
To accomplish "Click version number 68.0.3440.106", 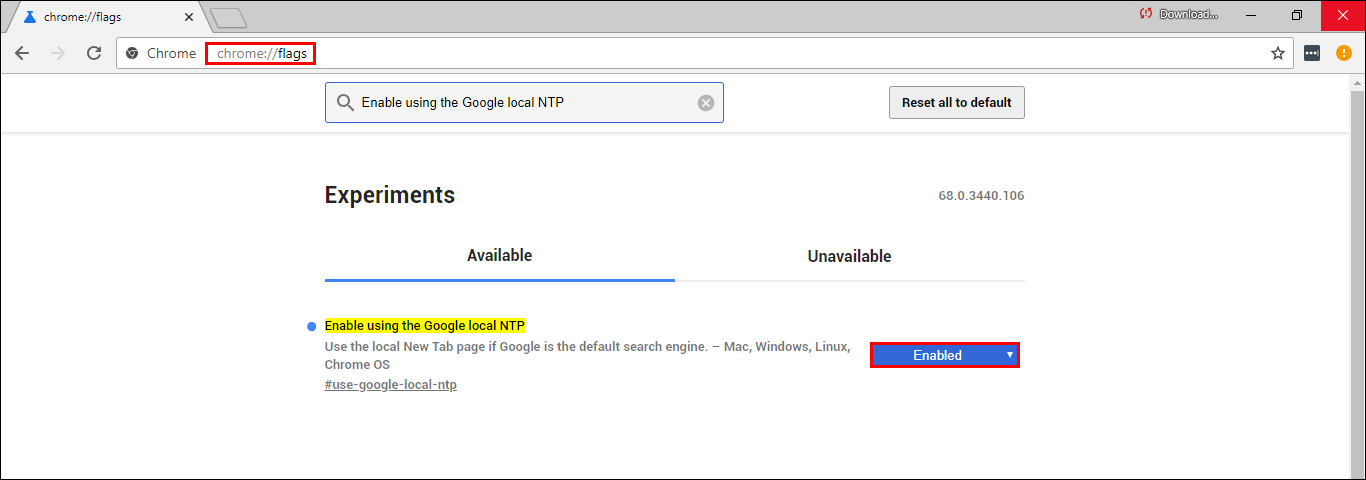I will tap(981, 196).
